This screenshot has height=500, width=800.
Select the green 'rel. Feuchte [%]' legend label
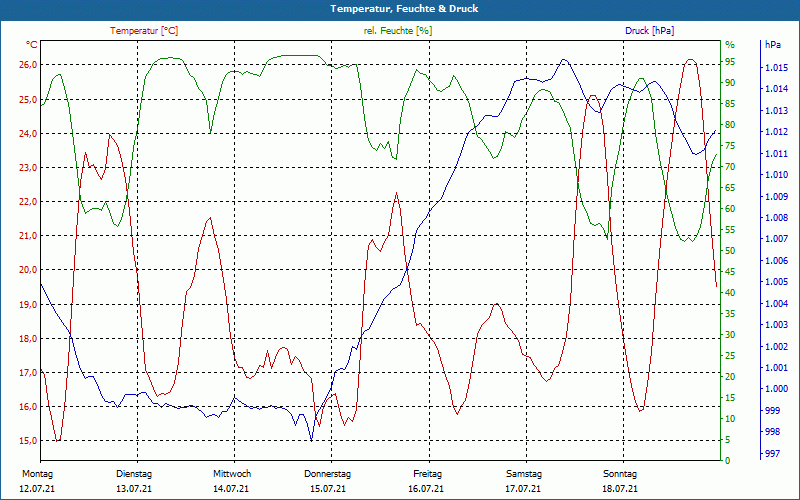(x=397, y=31)
